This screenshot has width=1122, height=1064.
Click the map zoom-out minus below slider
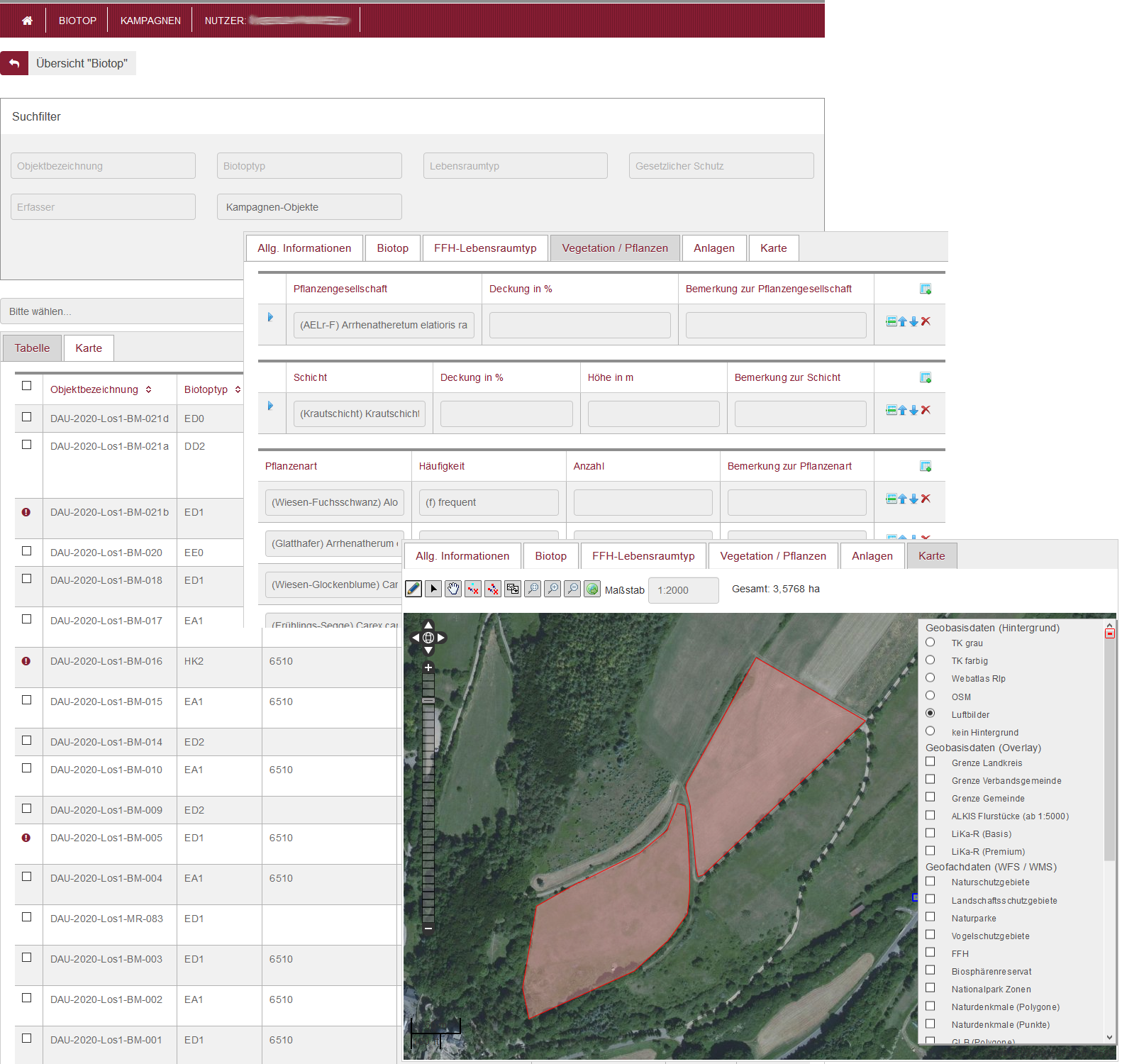[428, 928]
